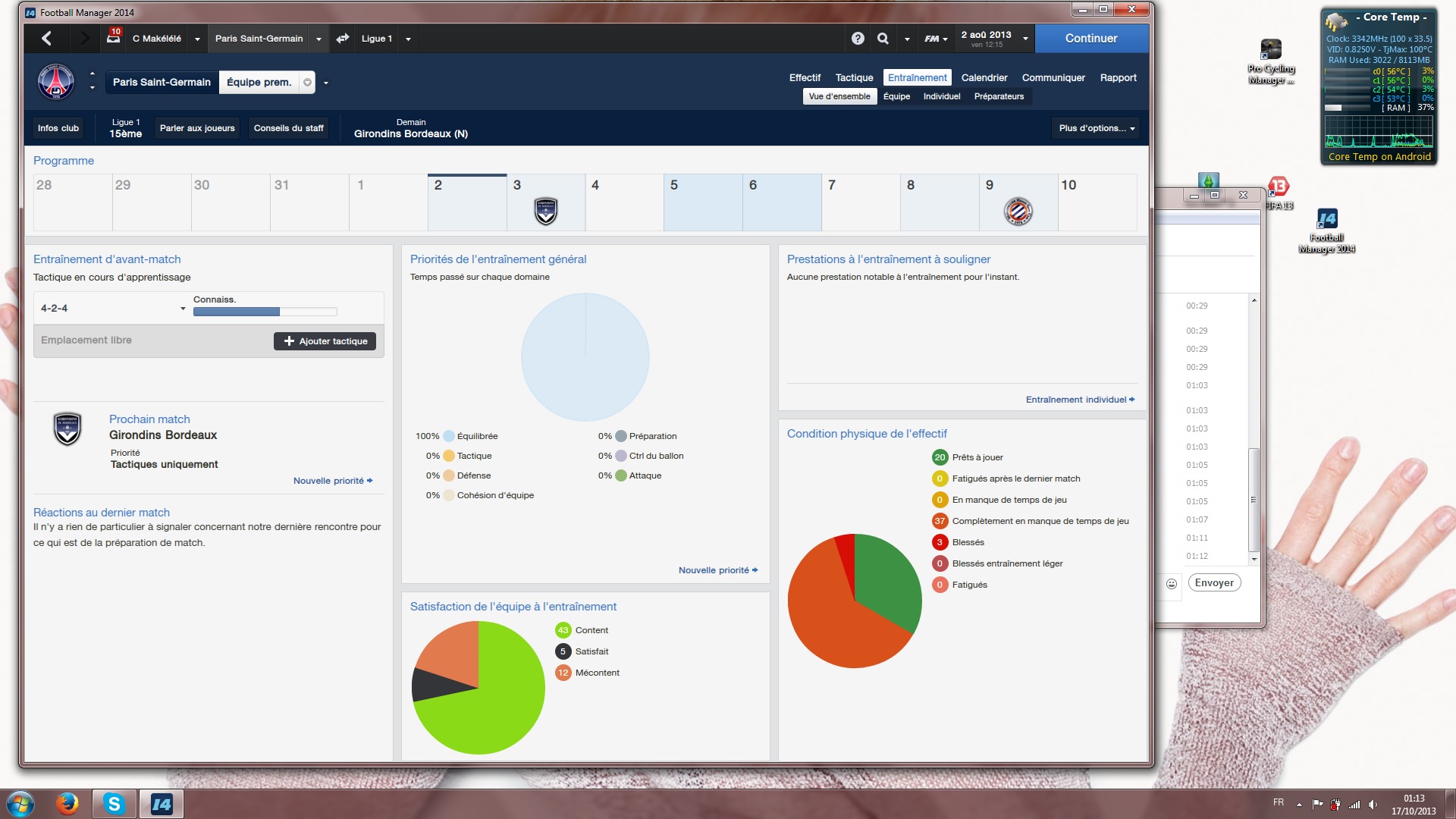The width and height of the screenshot is (1456, 819).
Task: Click the Infos club button
Action: 58,128
